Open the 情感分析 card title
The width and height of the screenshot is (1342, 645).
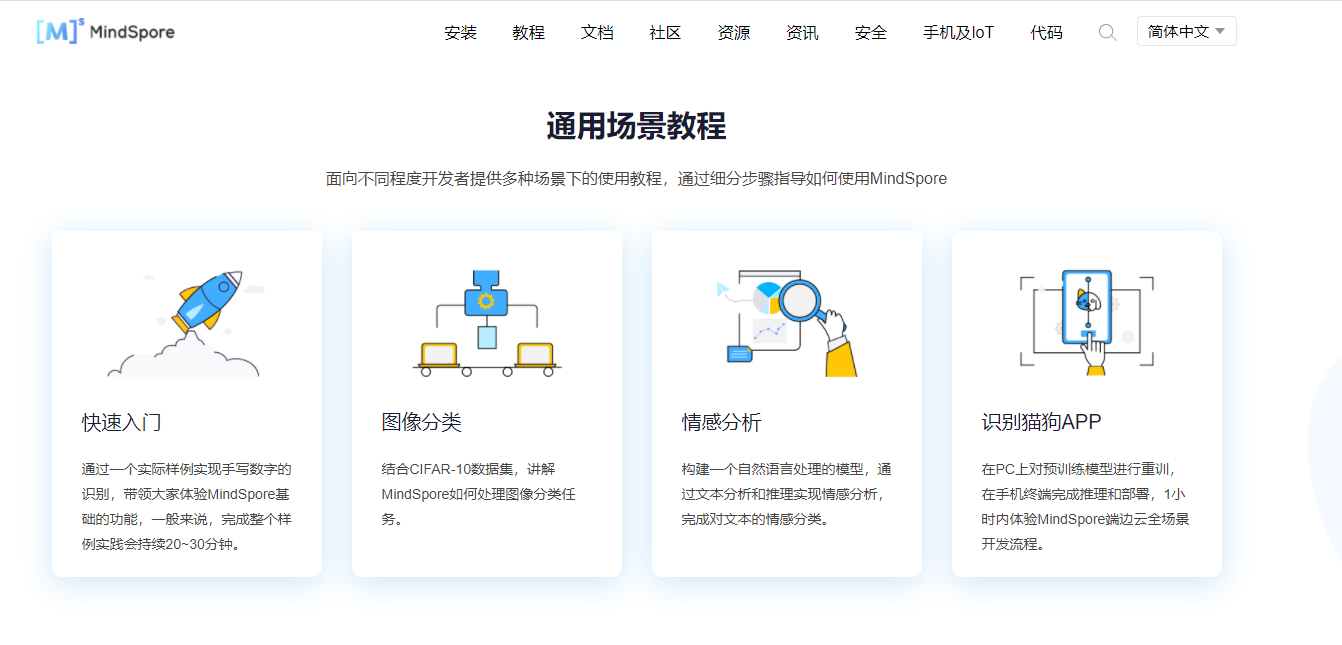point(722,422)
